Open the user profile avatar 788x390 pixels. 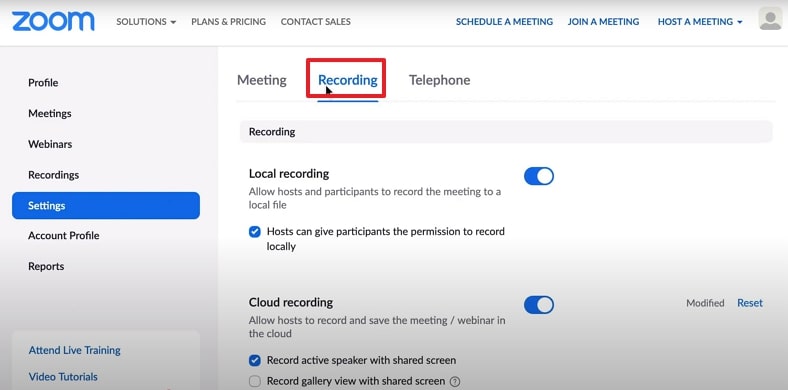click(x=770, y=19)
